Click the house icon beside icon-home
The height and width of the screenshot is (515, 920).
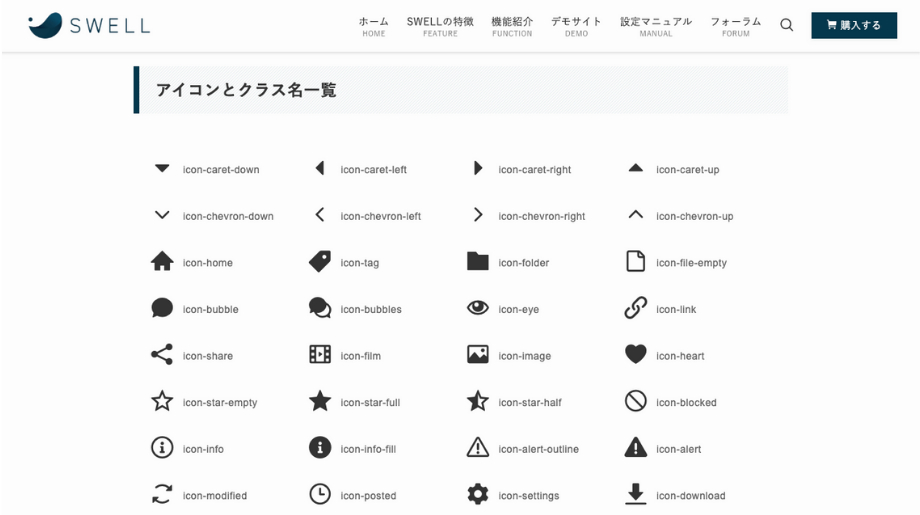[162, 262]
